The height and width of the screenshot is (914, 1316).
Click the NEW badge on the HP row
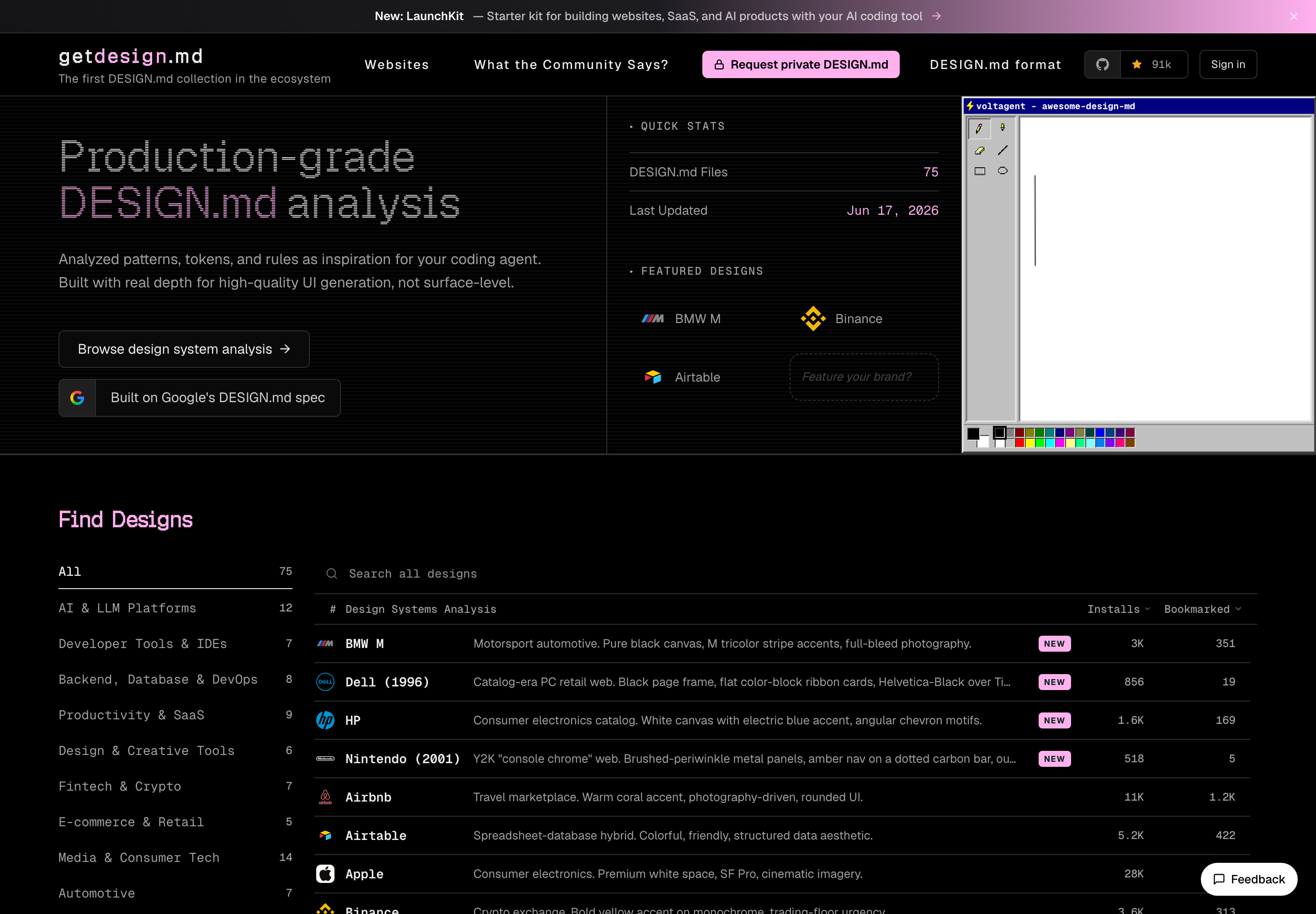click(x=1054, y=720)
